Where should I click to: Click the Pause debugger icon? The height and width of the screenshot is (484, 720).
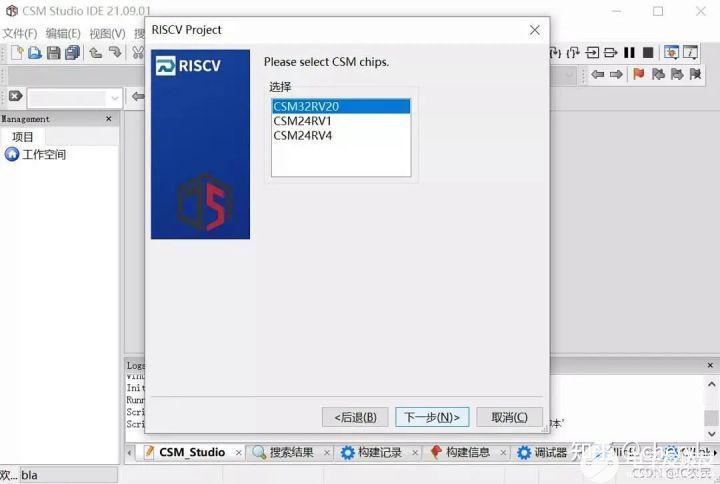click(629, 53)
